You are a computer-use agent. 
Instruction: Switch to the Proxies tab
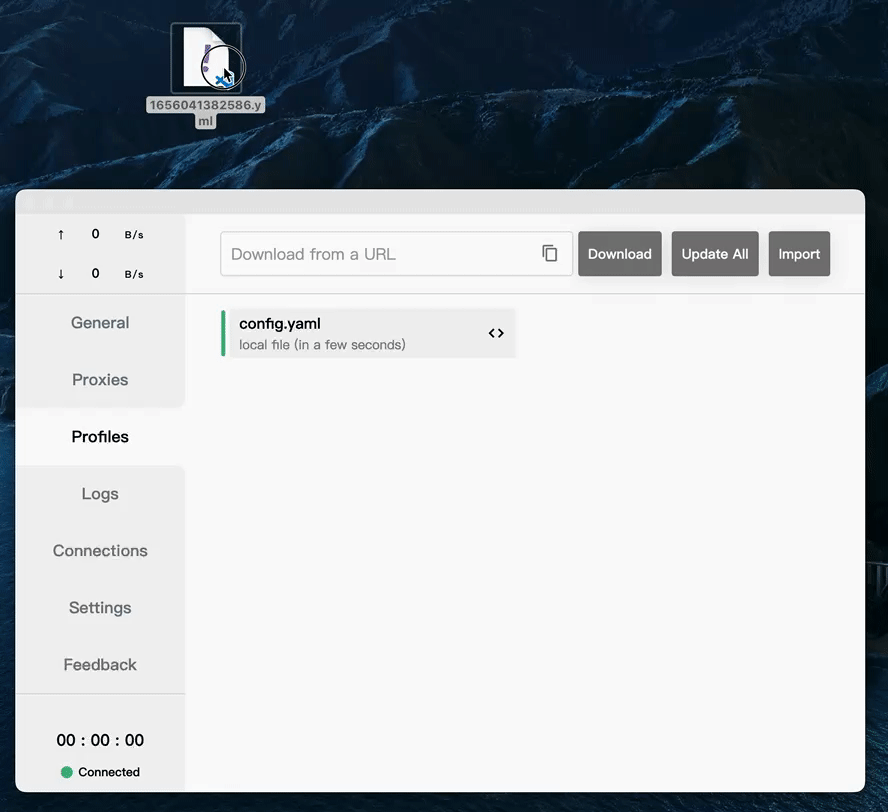point(100,380)
